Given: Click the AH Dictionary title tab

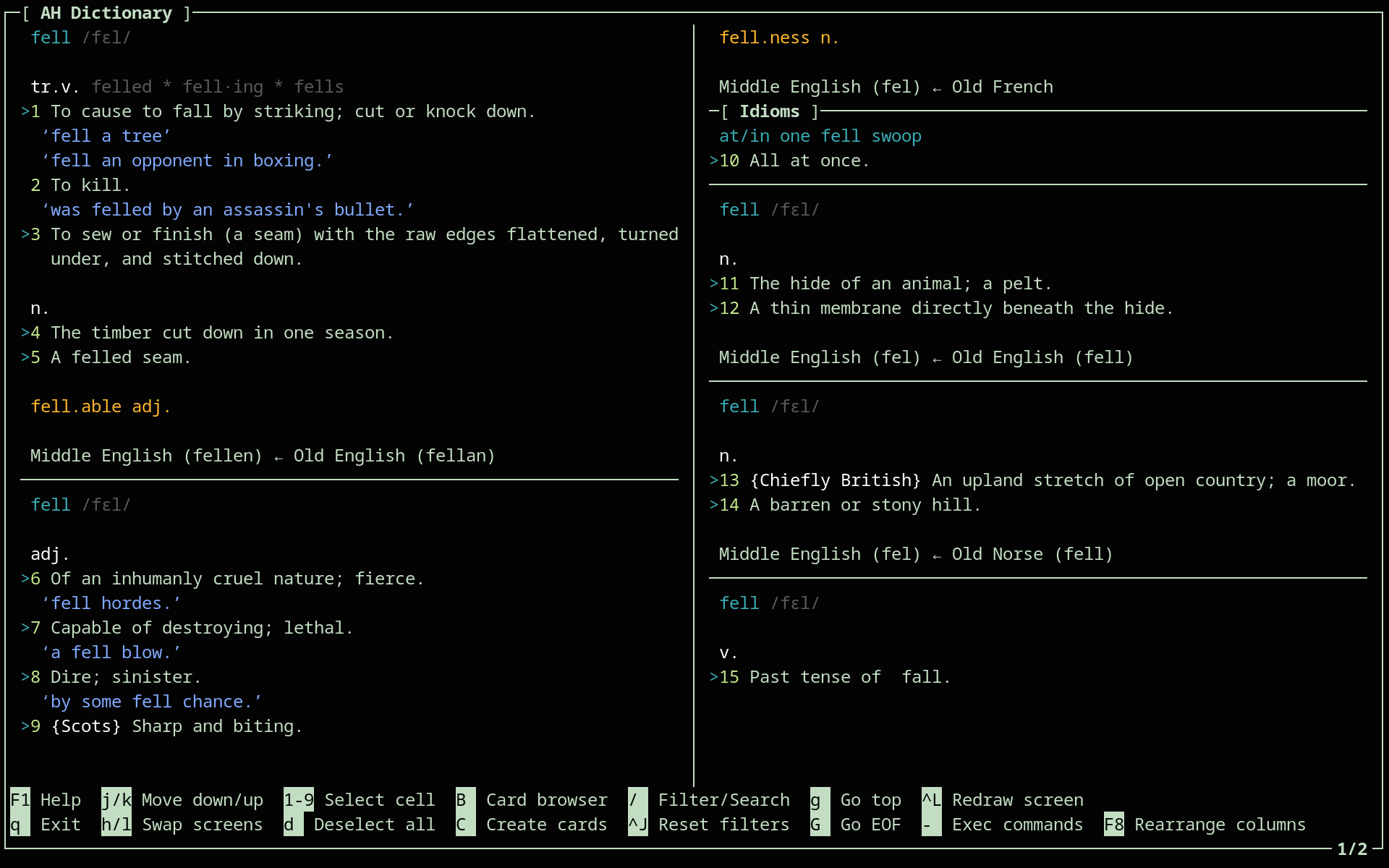Looking at the screenshot, I should pos(106,12).
